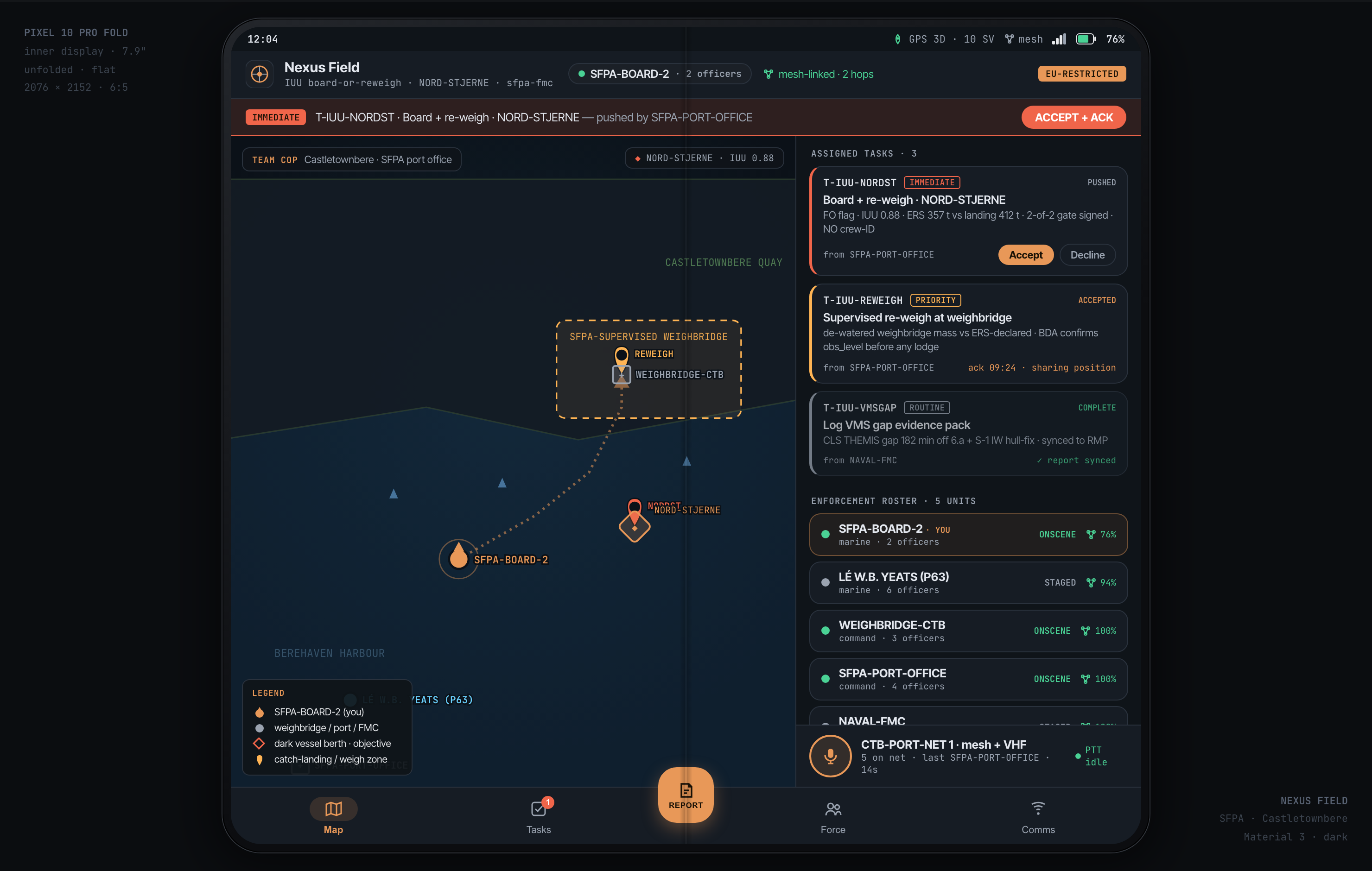Tap the 12:04 clock in status bar
Image resolution: width=1372 pixels, height=871 pixels.
pos(263,39)
